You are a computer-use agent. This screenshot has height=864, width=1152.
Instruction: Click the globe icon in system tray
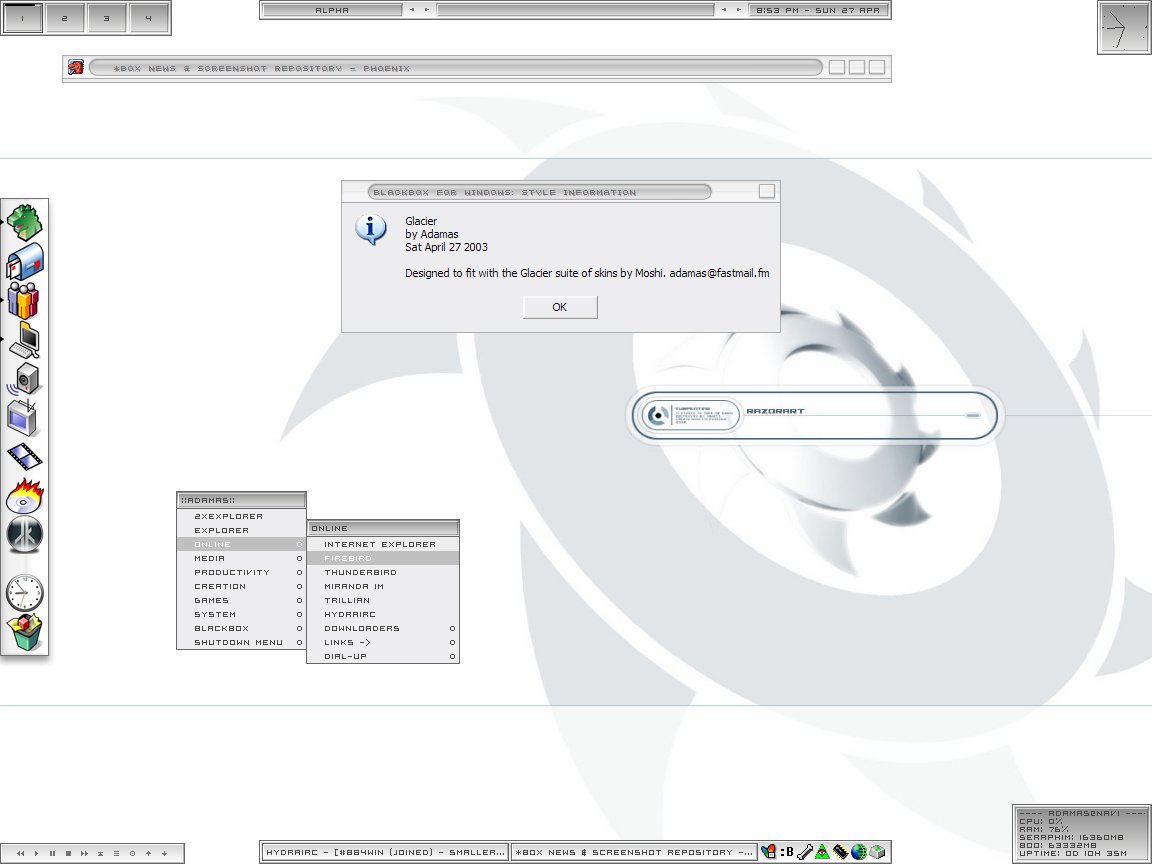[x=859, y=852]
